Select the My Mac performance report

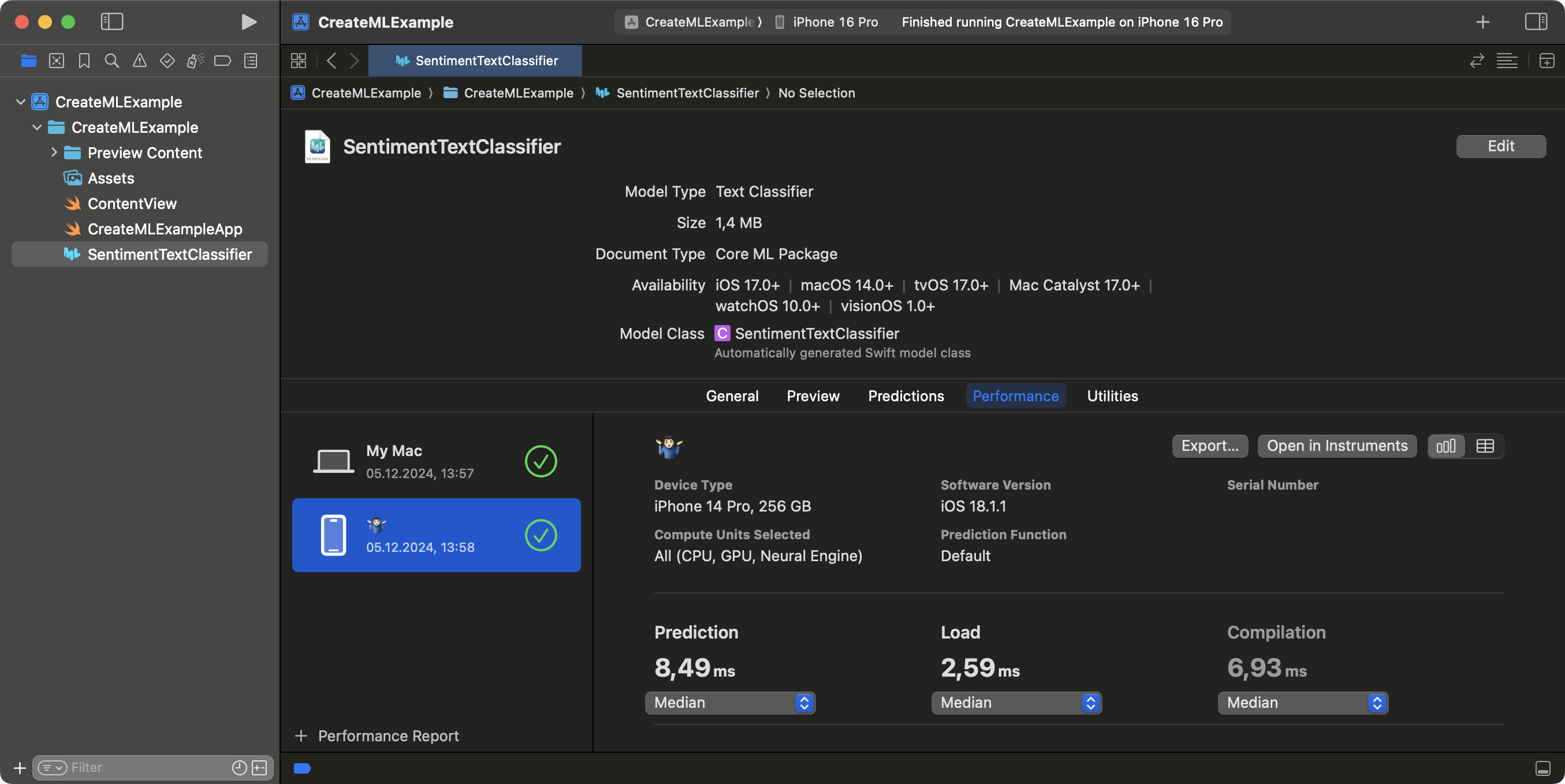tap(436, 461)
